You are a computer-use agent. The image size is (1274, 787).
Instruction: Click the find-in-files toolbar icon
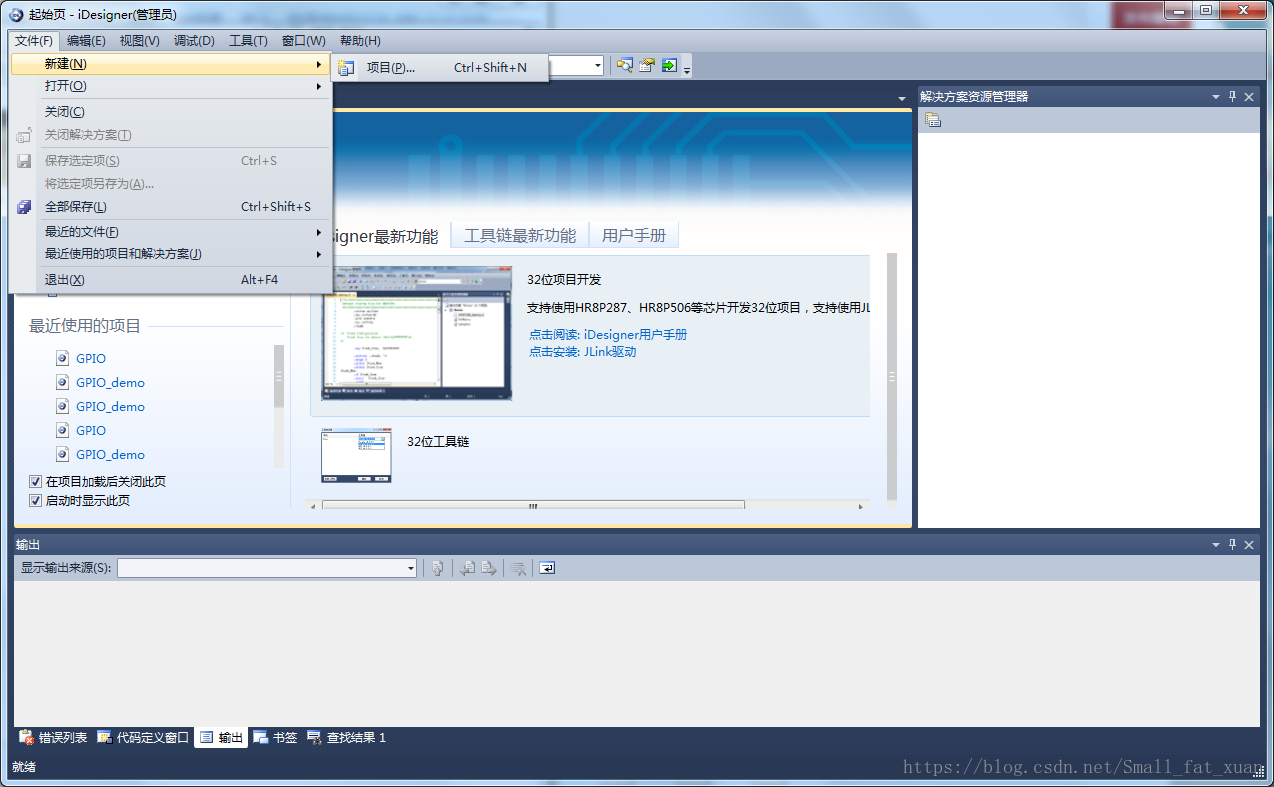pos(625,65)
